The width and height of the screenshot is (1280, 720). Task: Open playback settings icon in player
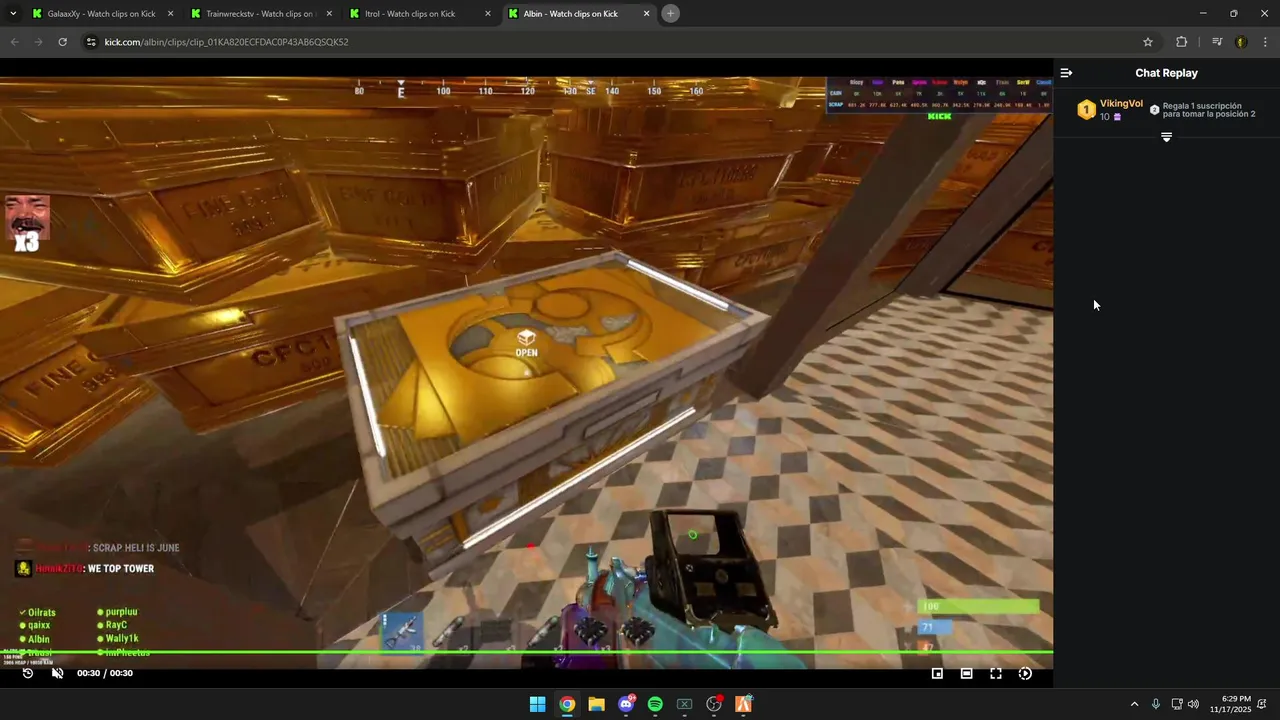click(x=1025, y=673)
